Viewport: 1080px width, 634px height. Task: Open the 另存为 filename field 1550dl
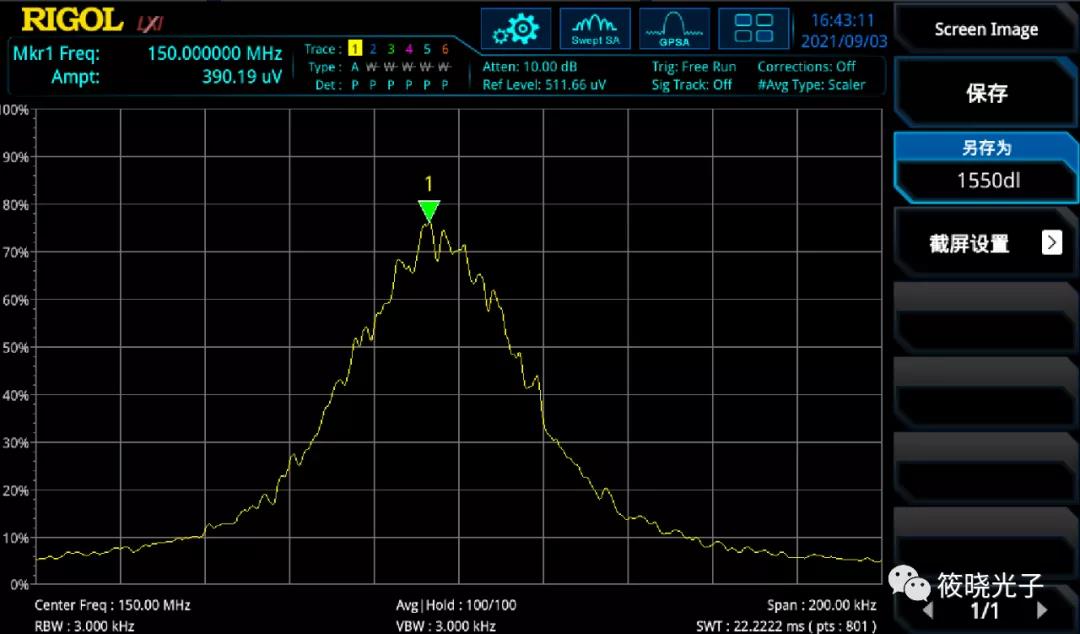pos(986,181)
